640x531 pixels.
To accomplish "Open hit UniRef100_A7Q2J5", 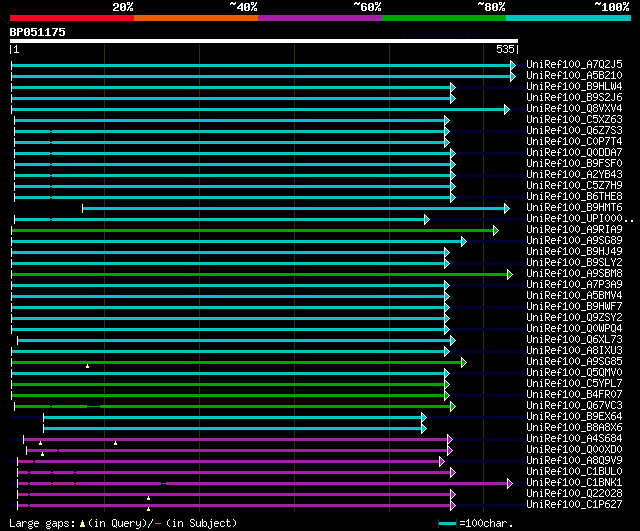I will (574, 64).
